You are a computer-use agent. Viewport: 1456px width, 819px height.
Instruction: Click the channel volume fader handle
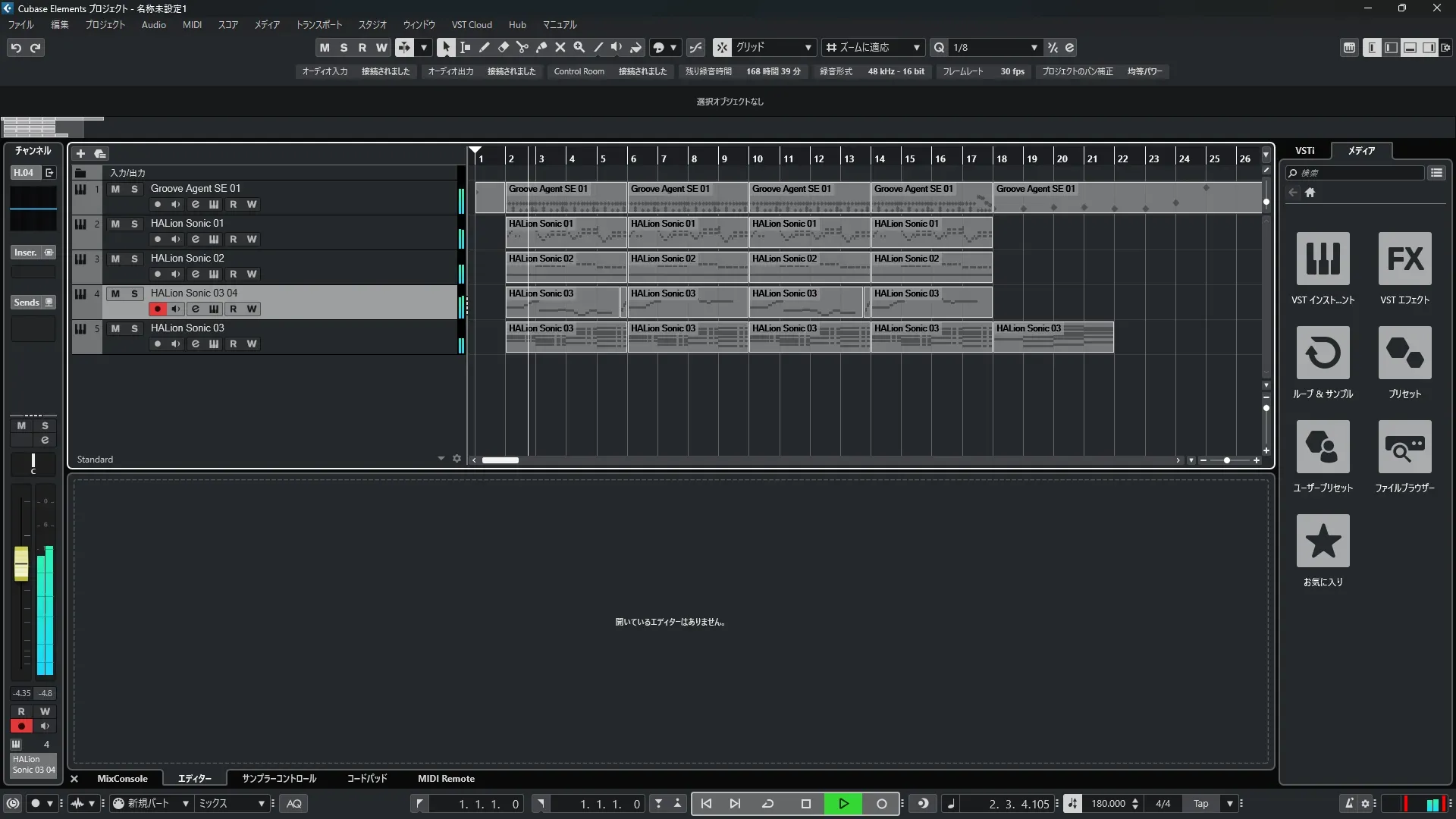21,564
